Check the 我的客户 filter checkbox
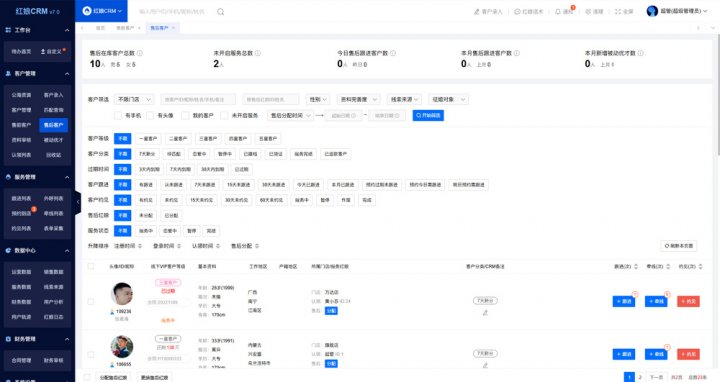720x382 pixels. 185,115
